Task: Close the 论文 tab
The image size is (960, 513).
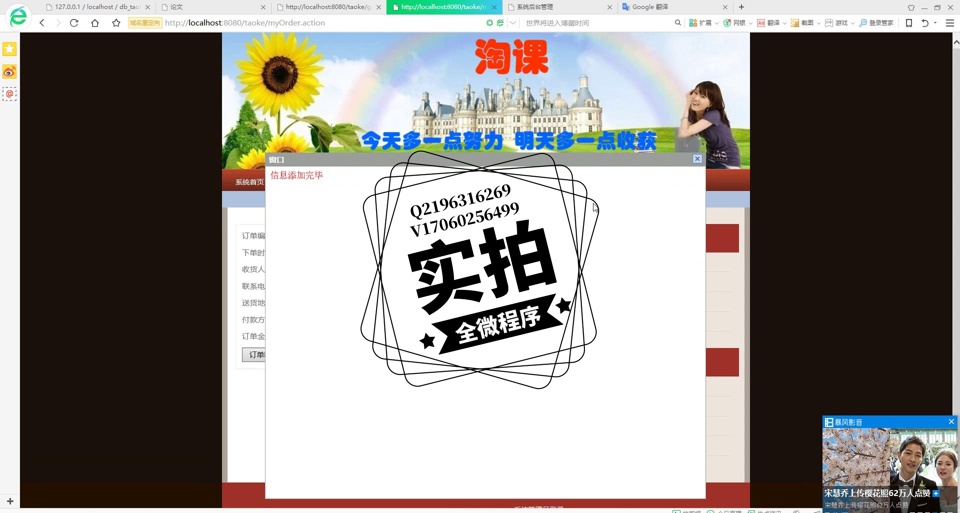Action: coord(263,7)
